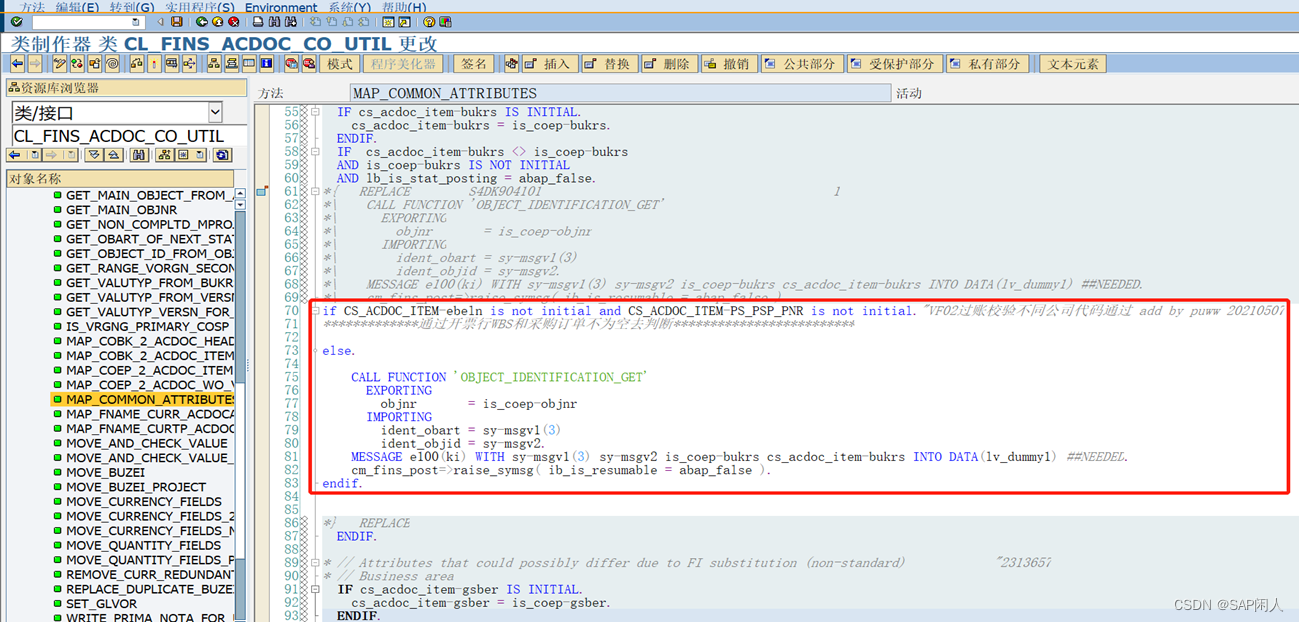This screenshot has height=622, width=1299.
Task: Click the Set/Delete Session Breakpoint stop icon
Action: 291,64
